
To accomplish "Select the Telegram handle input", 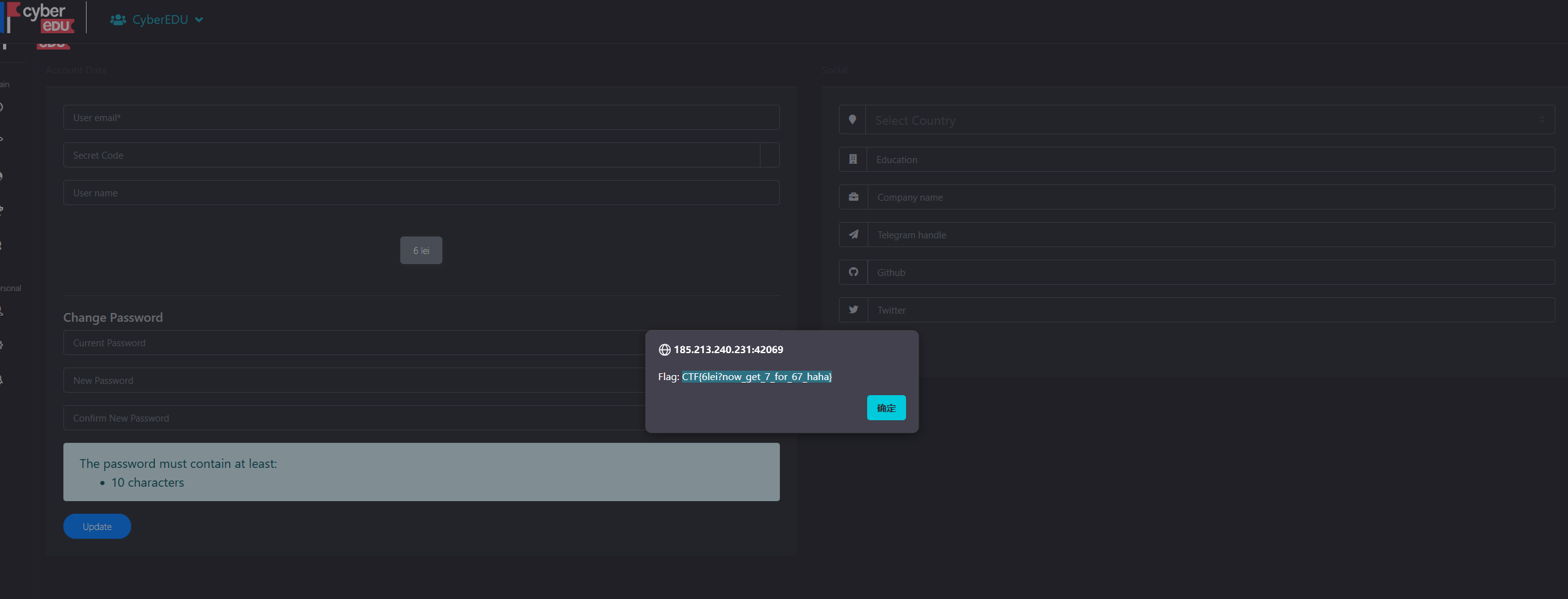I will [1210, 235].
